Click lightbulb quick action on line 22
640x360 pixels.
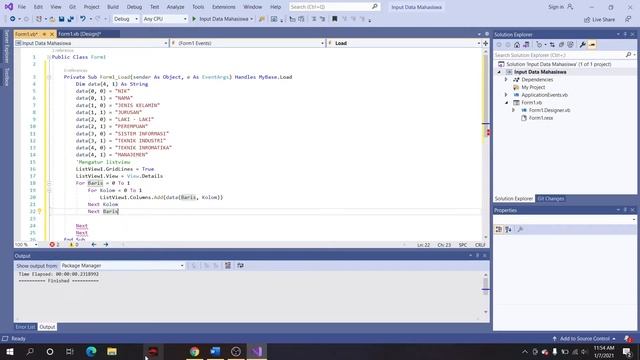40,211
